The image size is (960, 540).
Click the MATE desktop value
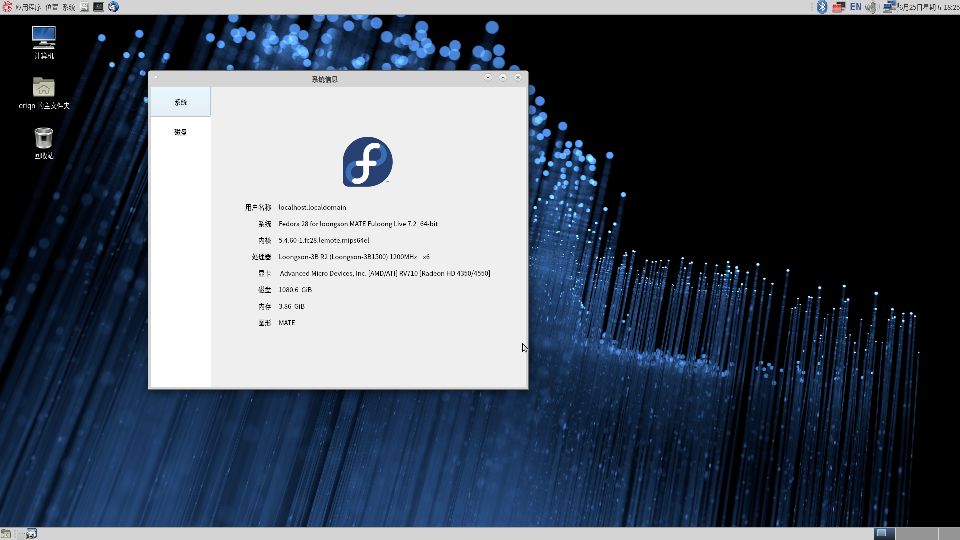click(x=287, y=323)
